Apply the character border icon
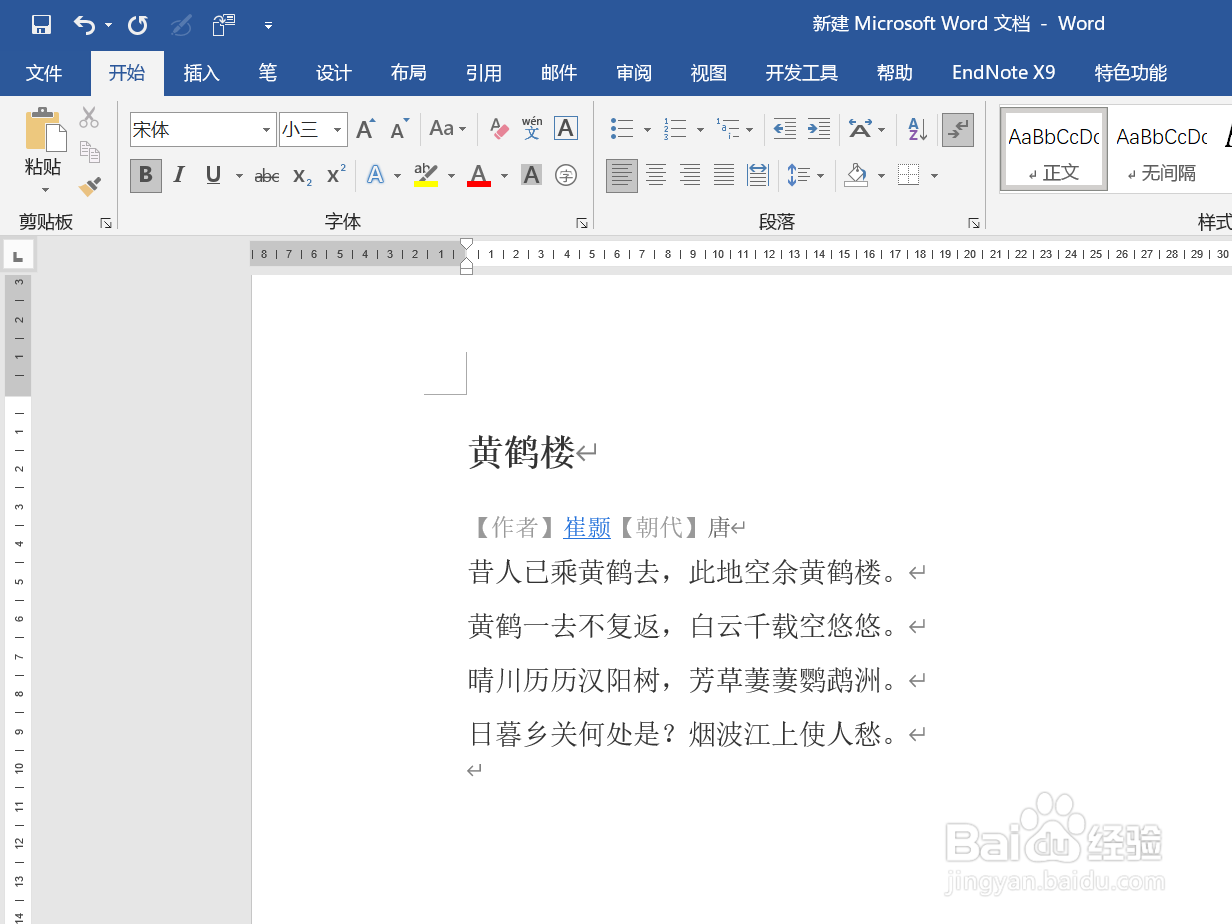Screen dimensions: 1232x924 [x=566, y=128]
